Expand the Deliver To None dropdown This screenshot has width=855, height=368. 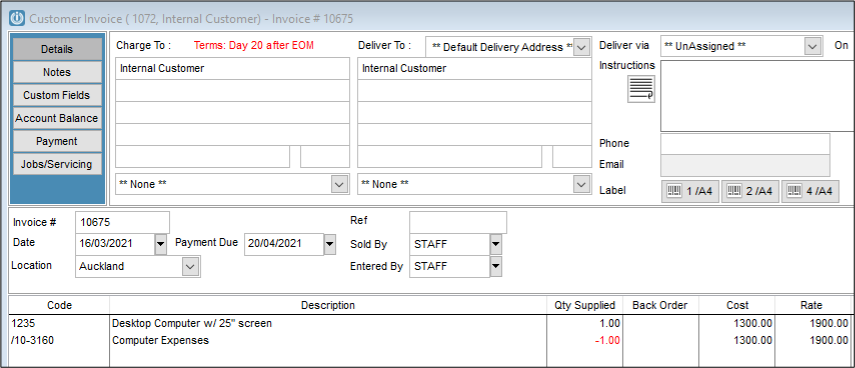[582, 184]
